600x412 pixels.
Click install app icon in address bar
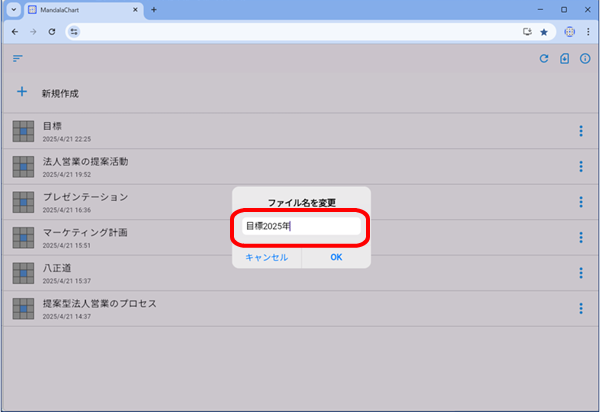pyautogui.click(x=527, y=32)
